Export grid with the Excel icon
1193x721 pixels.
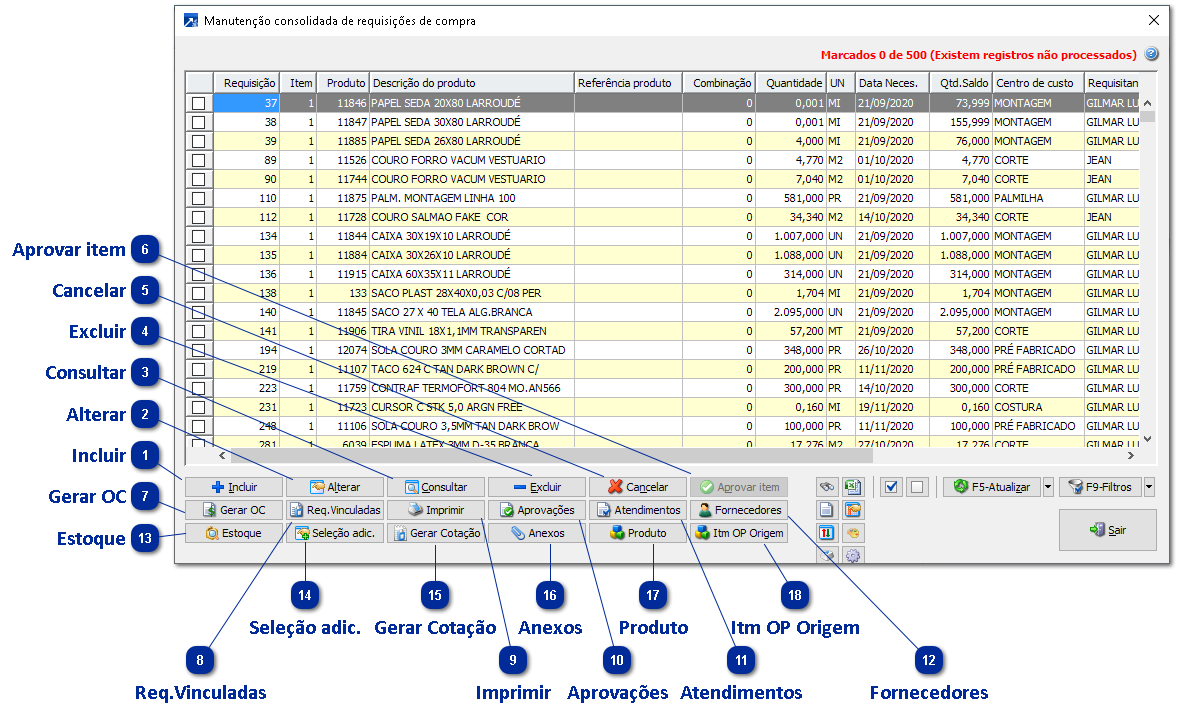pos(853,487)
